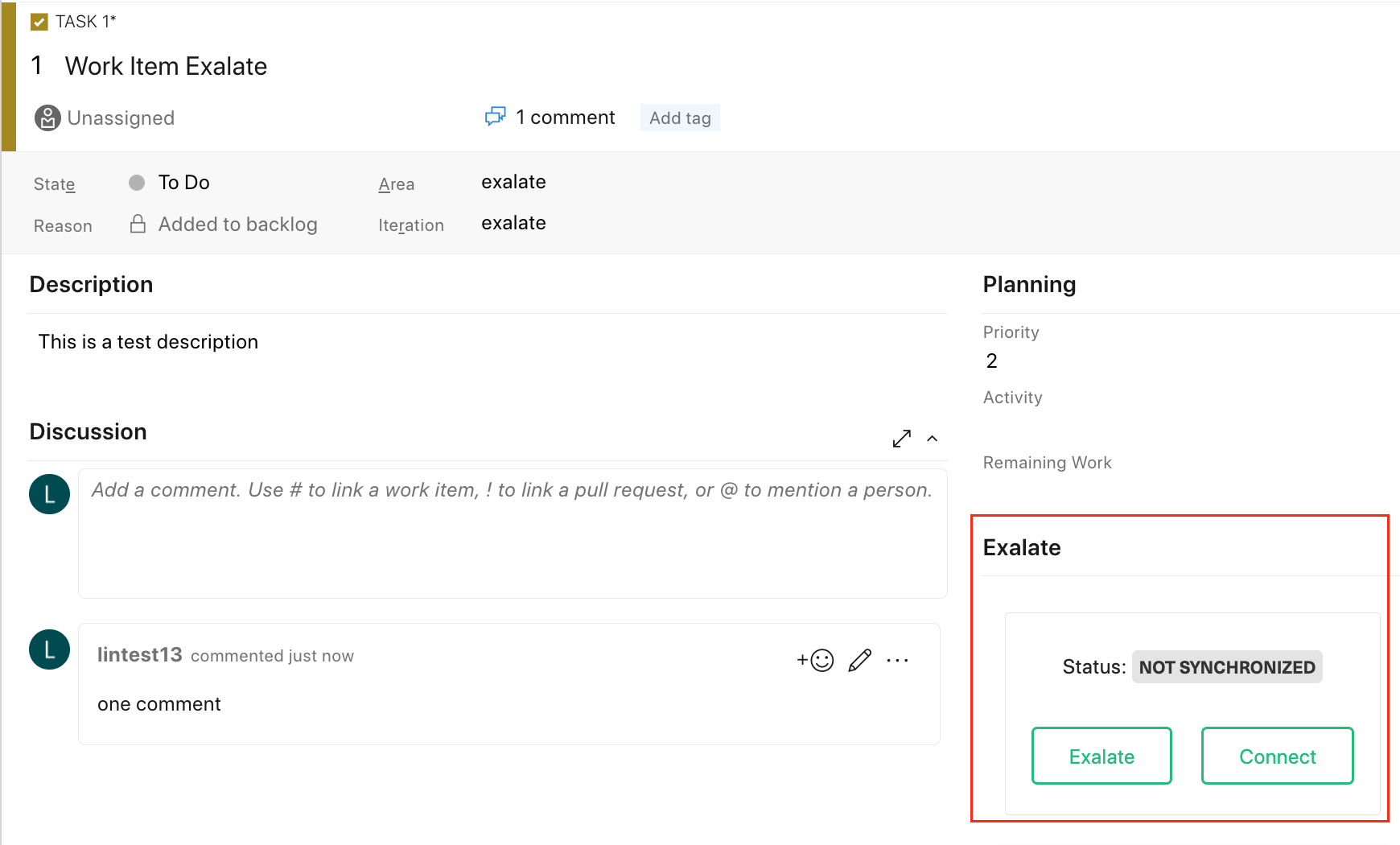Image resolution: width=1400 pixels, height=845 pixels.
Task: Open the 1 comment link
Action: pyautogui.click(x=564, y=117)
